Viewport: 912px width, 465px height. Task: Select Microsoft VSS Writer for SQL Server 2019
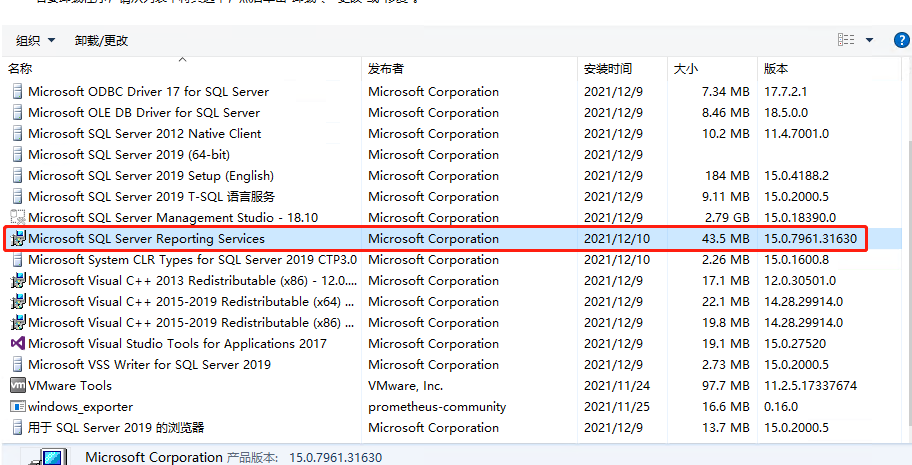[149, 364]
